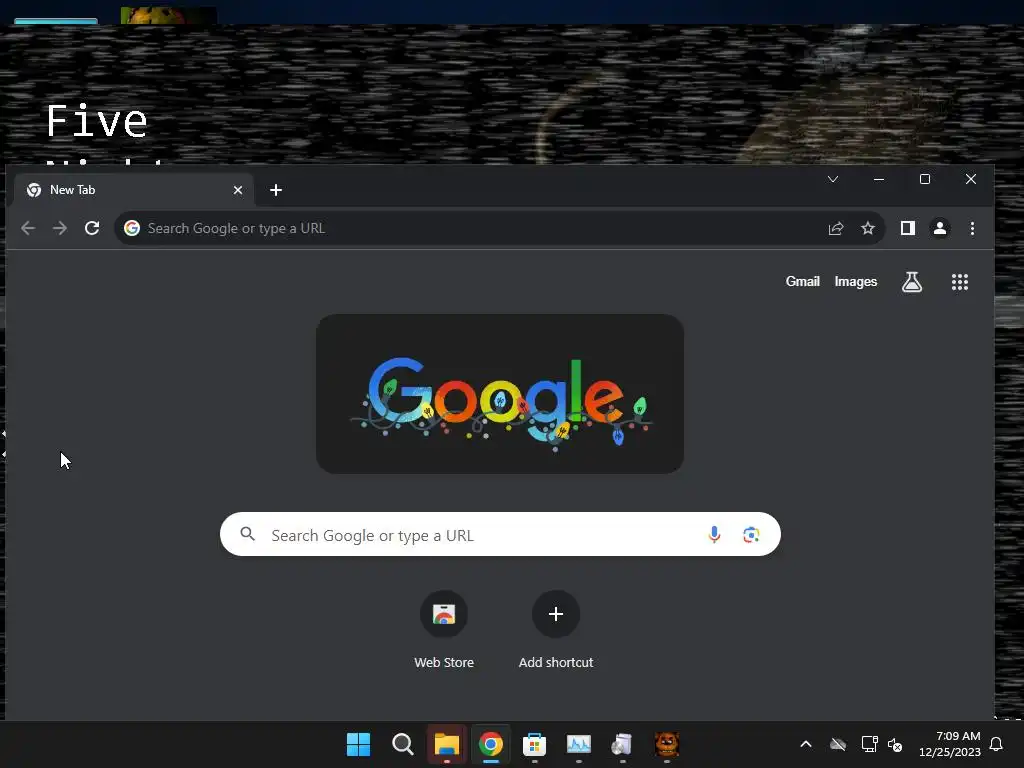
Task: Maximize the Chrome window
Action: pos(925,179)
